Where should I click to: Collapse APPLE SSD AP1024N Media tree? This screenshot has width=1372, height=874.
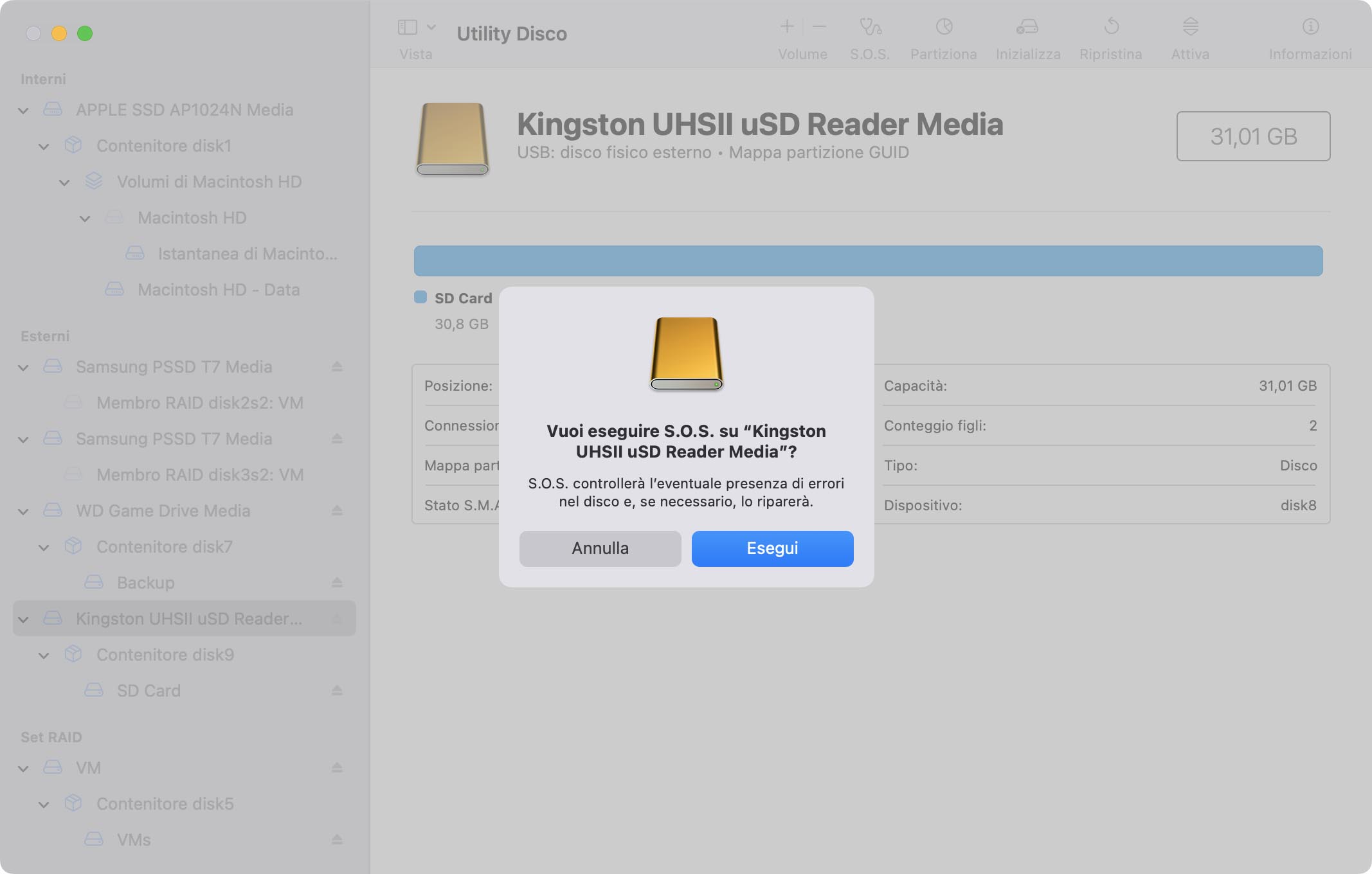[x=24, y=111]
